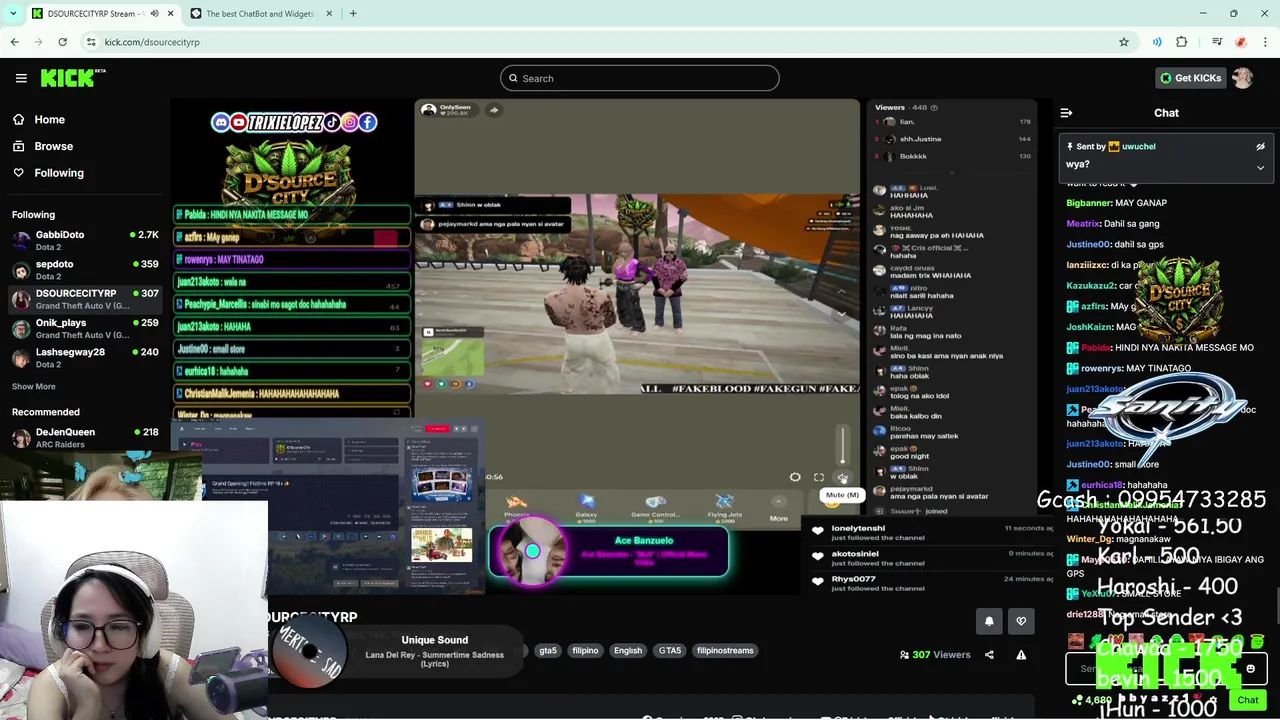Adjust the player volume slider
This screenshot has height=720, width=1280.
point(842,445)
